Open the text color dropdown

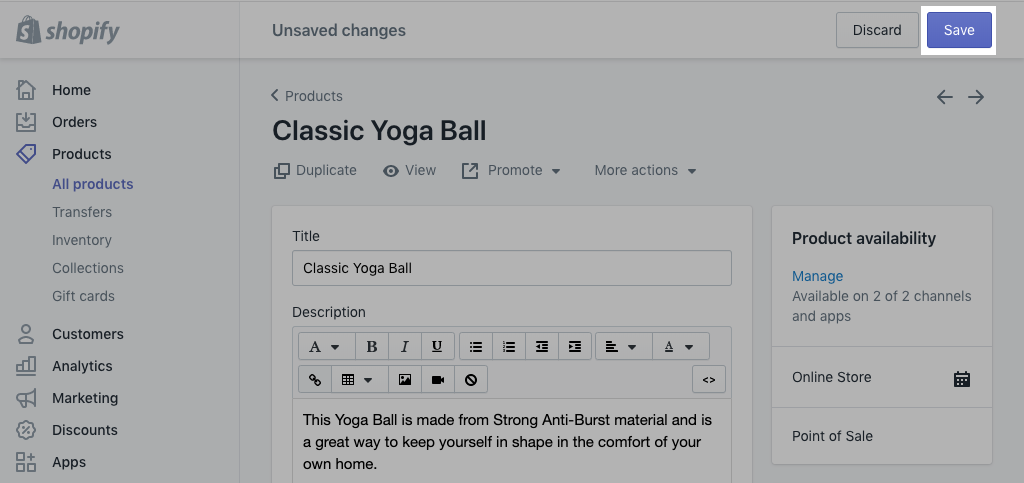tap(680, 347)
